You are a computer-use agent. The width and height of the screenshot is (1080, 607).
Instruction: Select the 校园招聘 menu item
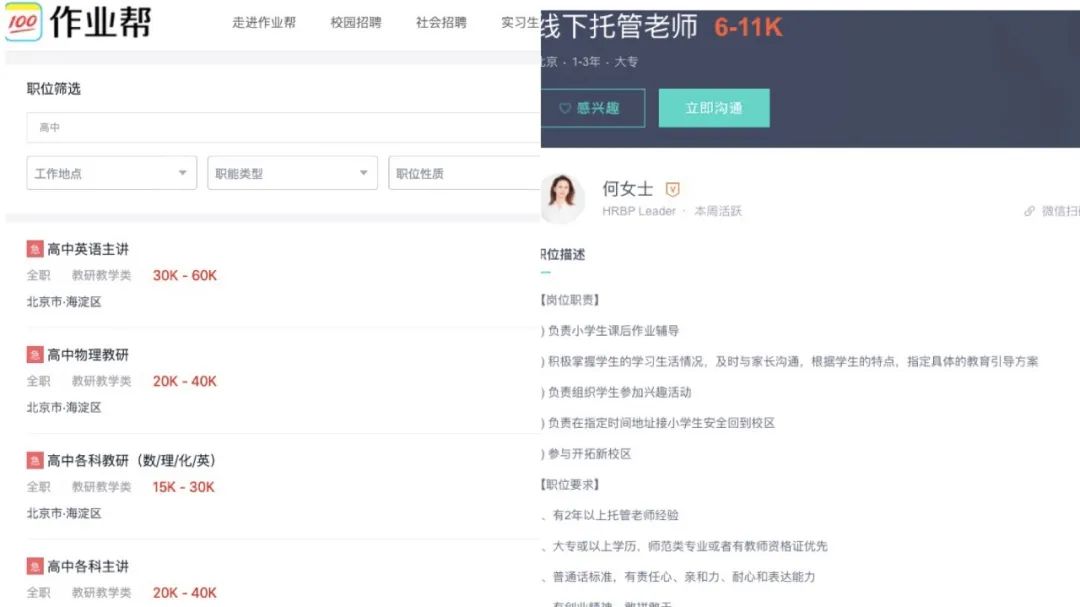click(356, 22)
